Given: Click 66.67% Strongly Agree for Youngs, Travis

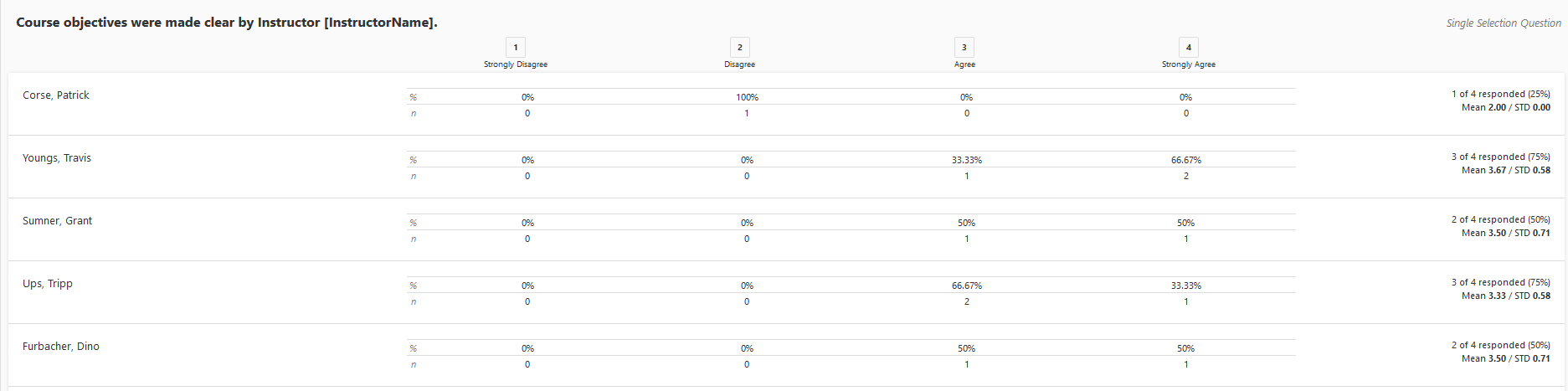Looking at the screenshot, I should tap(1186, 160).
